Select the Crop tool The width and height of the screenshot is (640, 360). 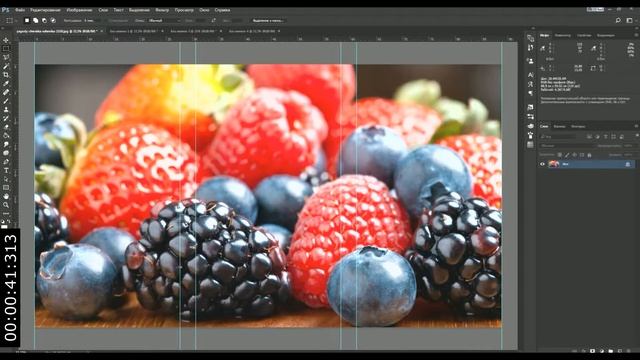[6, 75]
